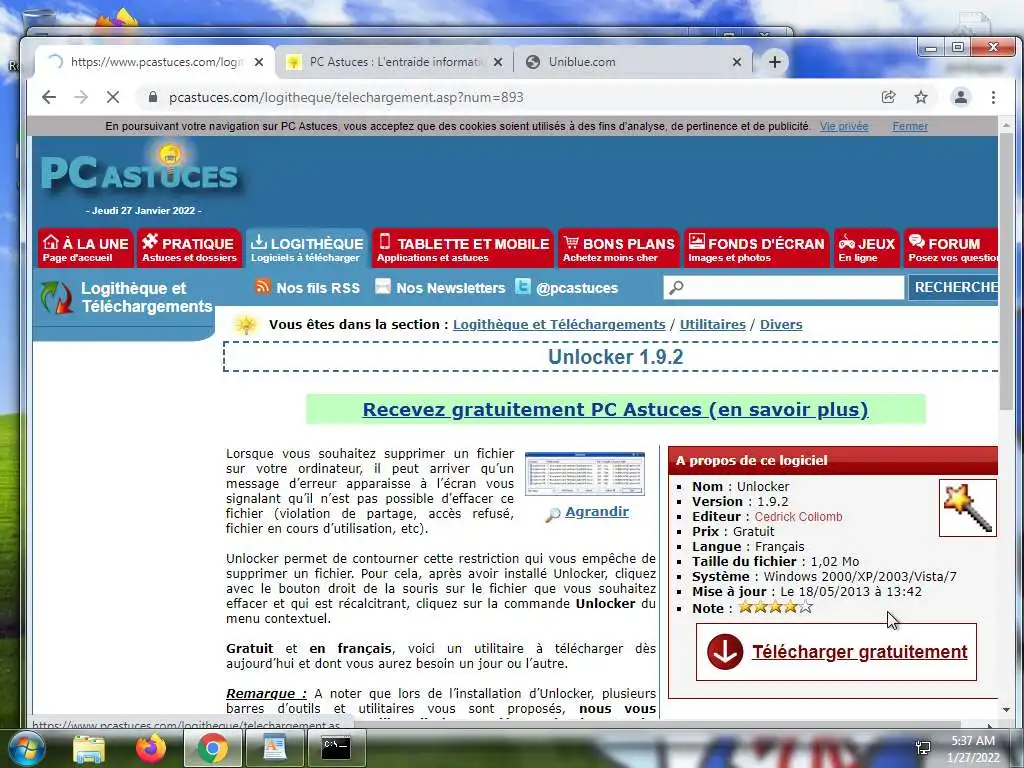Open File Explorer from the taskbar
The image size is (1024, 768).
[89, 748]
